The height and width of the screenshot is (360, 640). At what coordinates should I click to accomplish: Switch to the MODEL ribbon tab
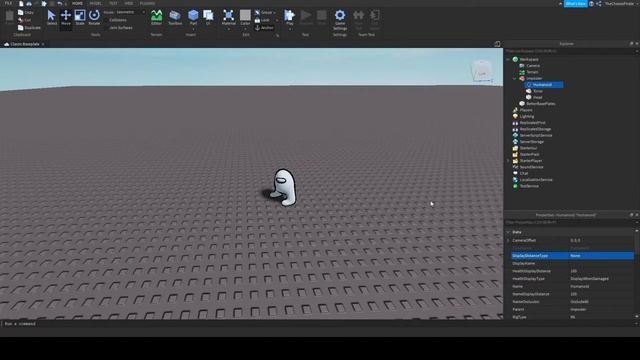(96, 3)
